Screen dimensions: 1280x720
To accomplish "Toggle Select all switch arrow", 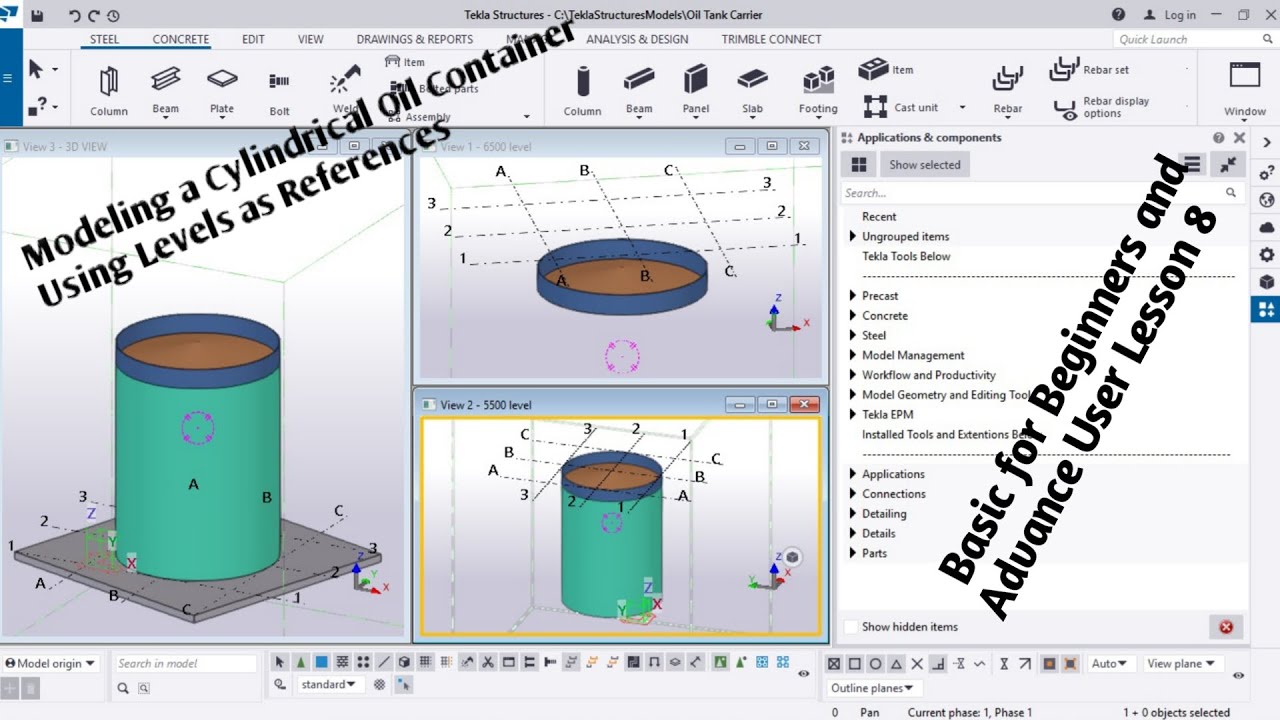I will point(278,662).
